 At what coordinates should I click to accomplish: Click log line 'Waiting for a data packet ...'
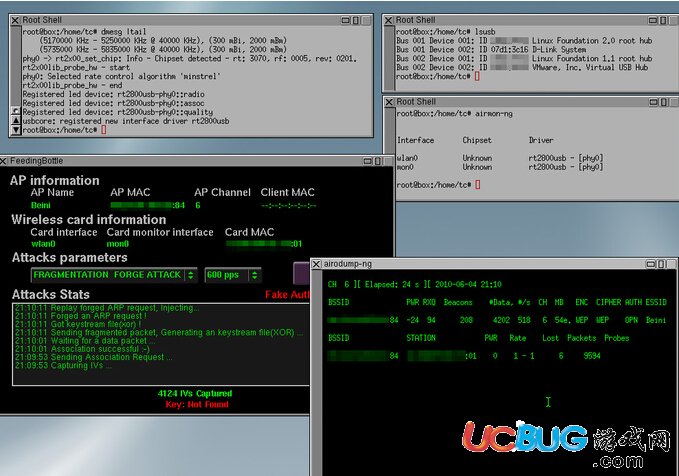point(85,341)
